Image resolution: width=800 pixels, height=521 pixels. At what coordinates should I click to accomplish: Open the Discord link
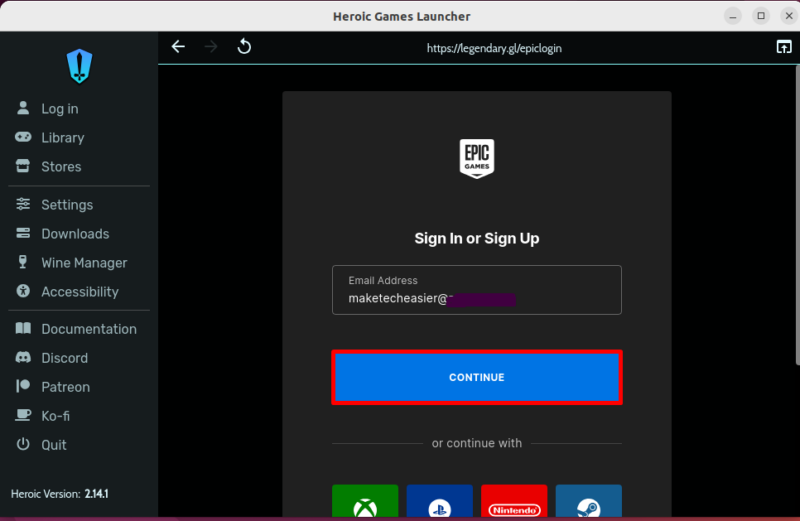[x=64, y=358]
